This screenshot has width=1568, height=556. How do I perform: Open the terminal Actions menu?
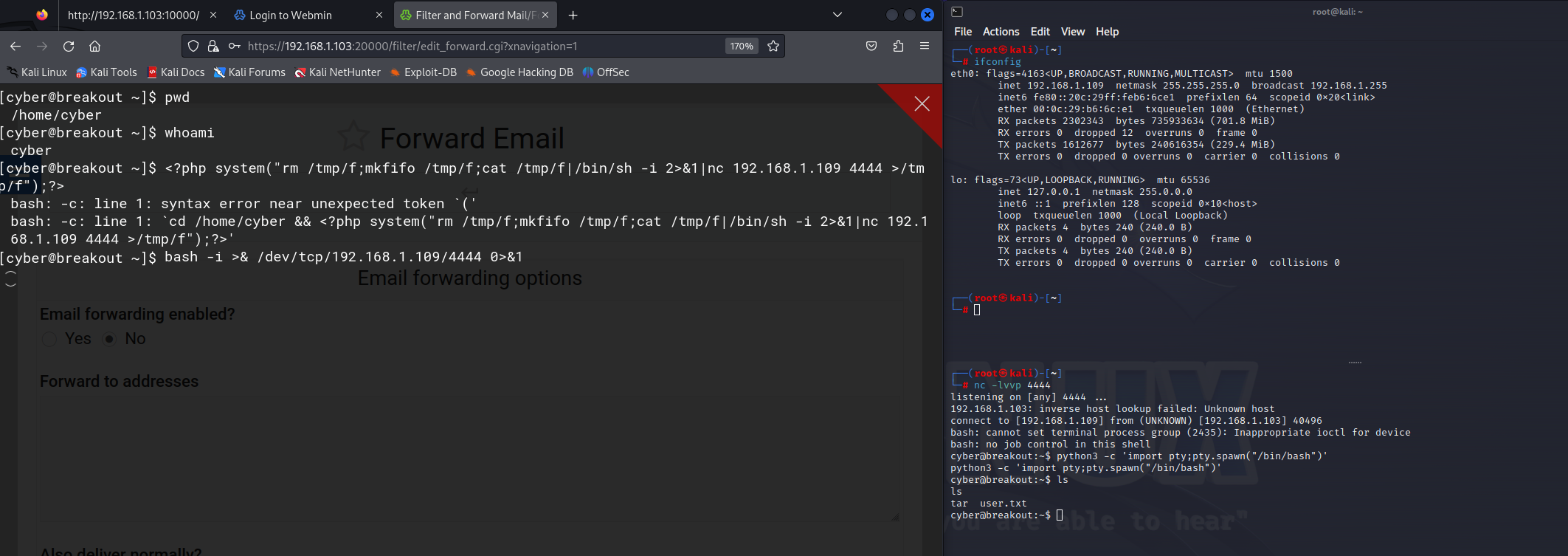pos(1001,32)
